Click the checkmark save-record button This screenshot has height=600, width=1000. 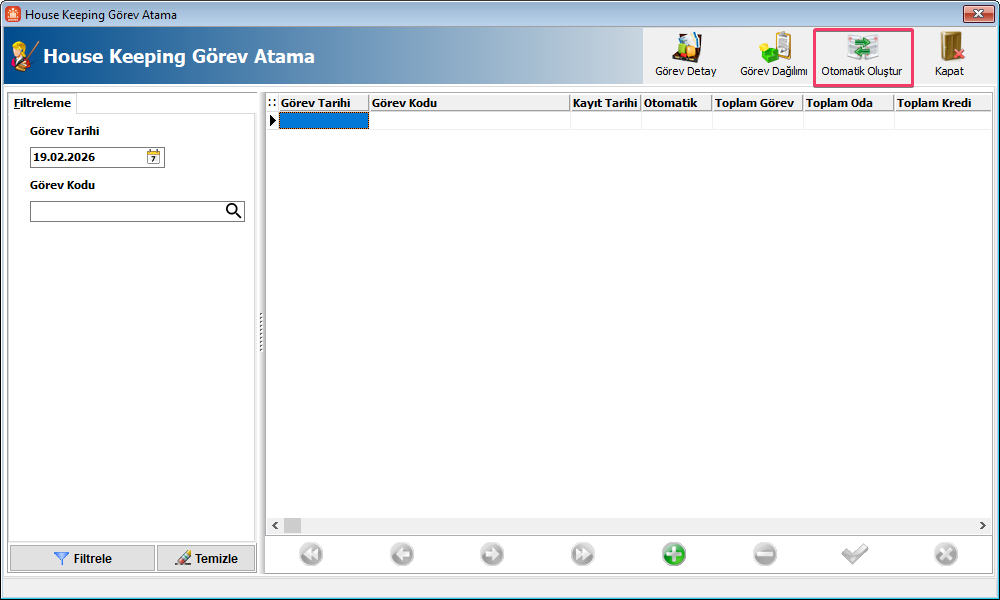pos(855,554)
